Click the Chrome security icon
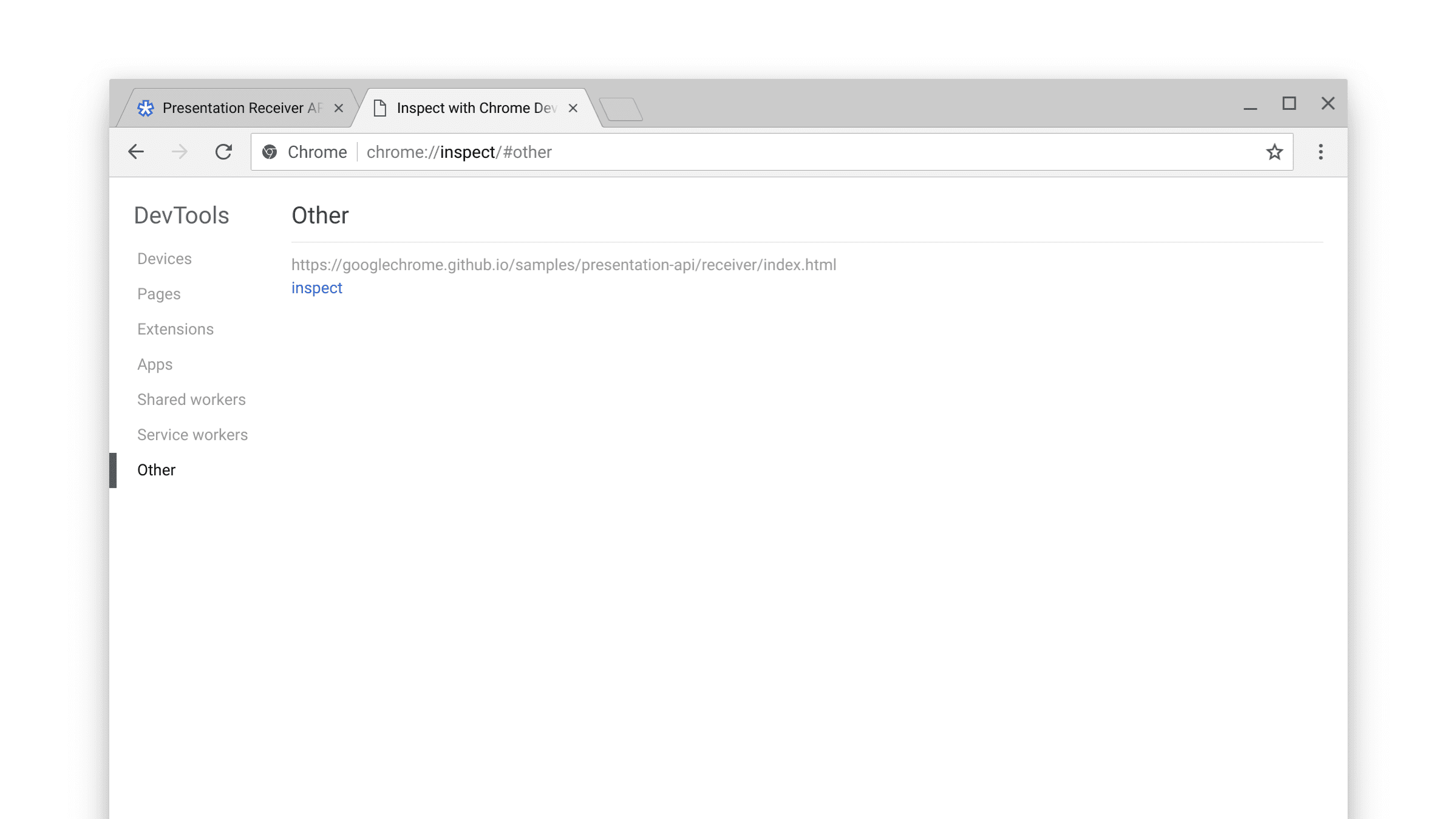 [x=270, y=152]
